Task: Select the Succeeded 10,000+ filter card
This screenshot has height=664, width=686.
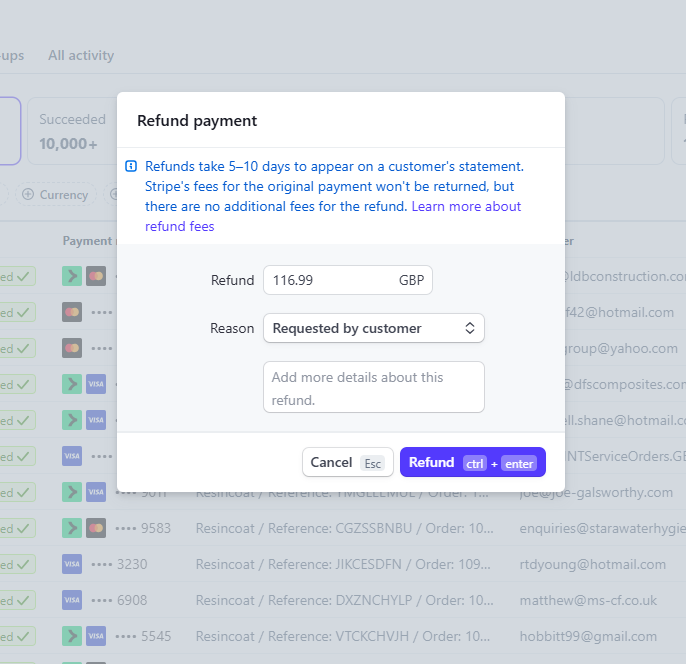Action: [72, 131]
